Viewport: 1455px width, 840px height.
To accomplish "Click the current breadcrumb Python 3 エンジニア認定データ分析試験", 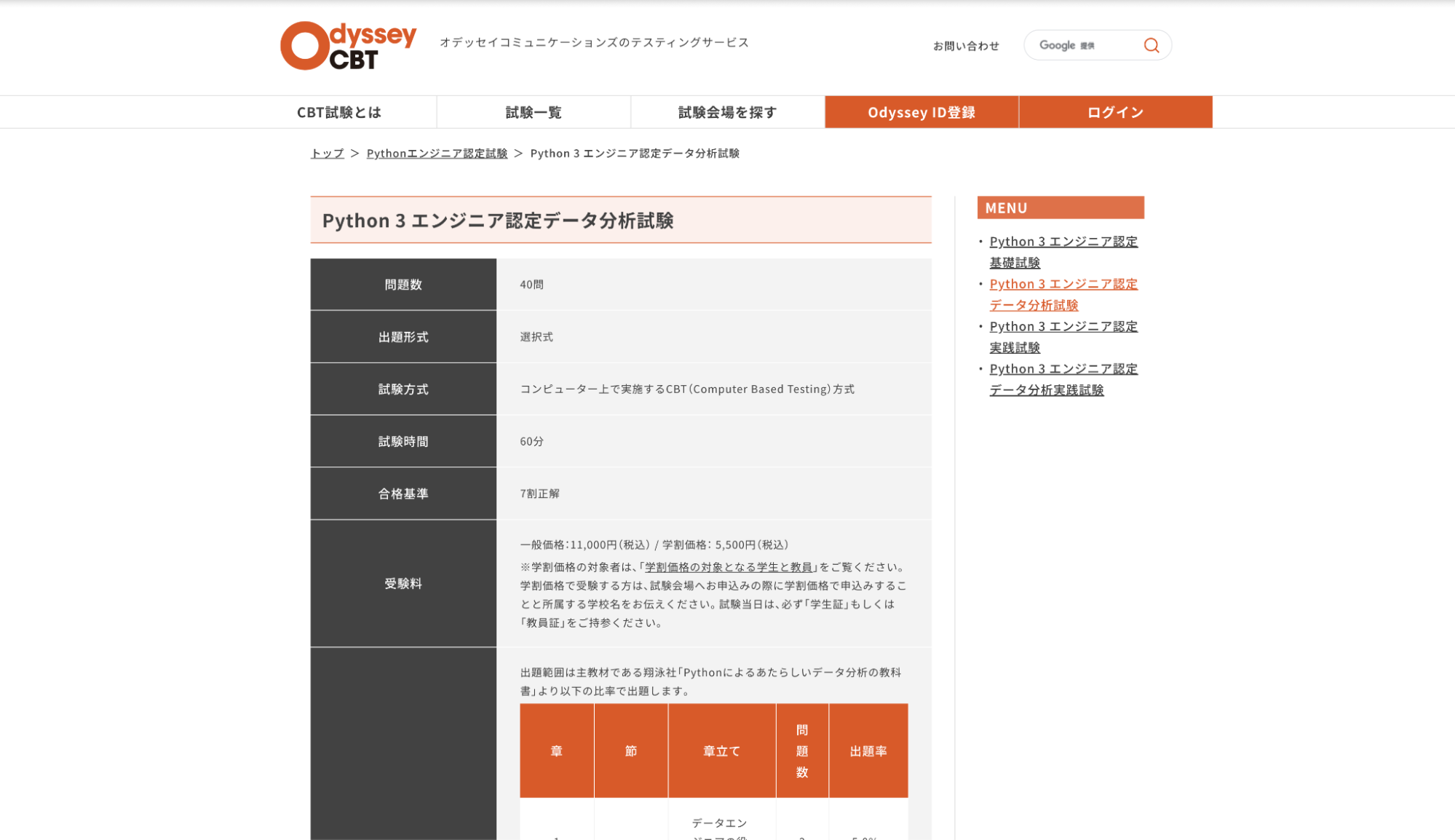I will click(x=635, y=154).
